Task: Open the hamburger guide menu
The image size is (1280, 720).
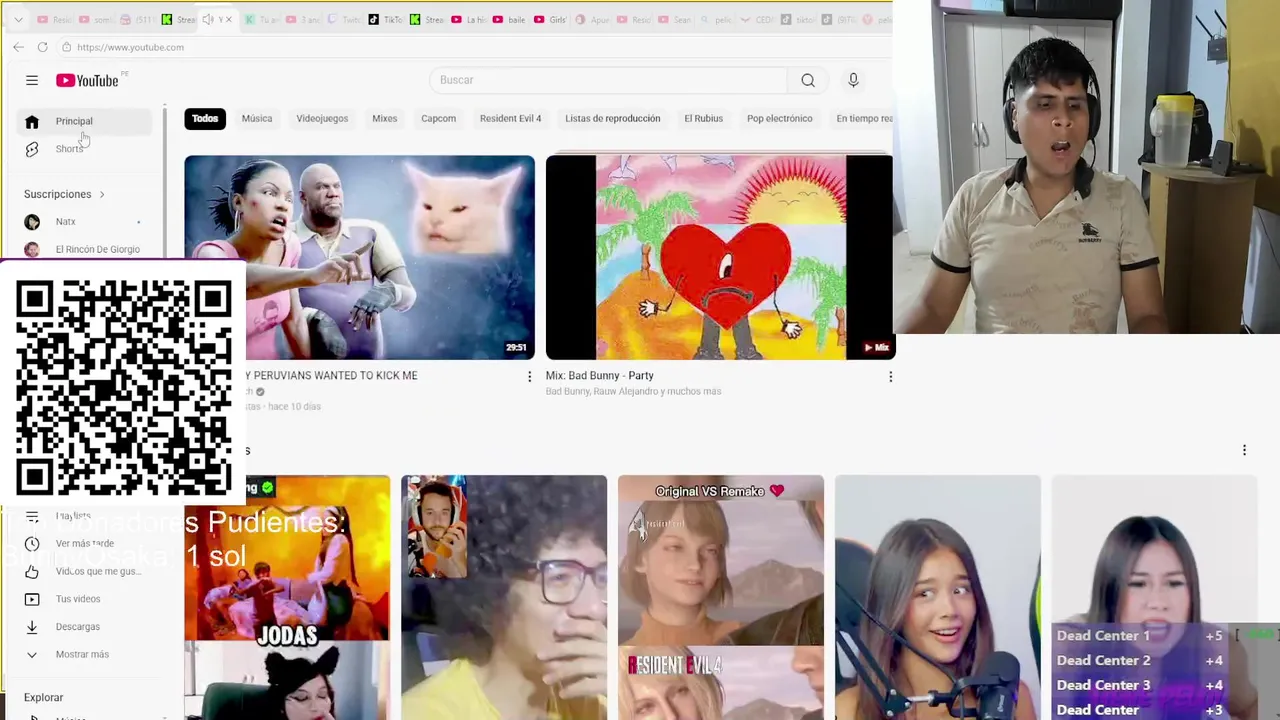Action: [32, 80]
